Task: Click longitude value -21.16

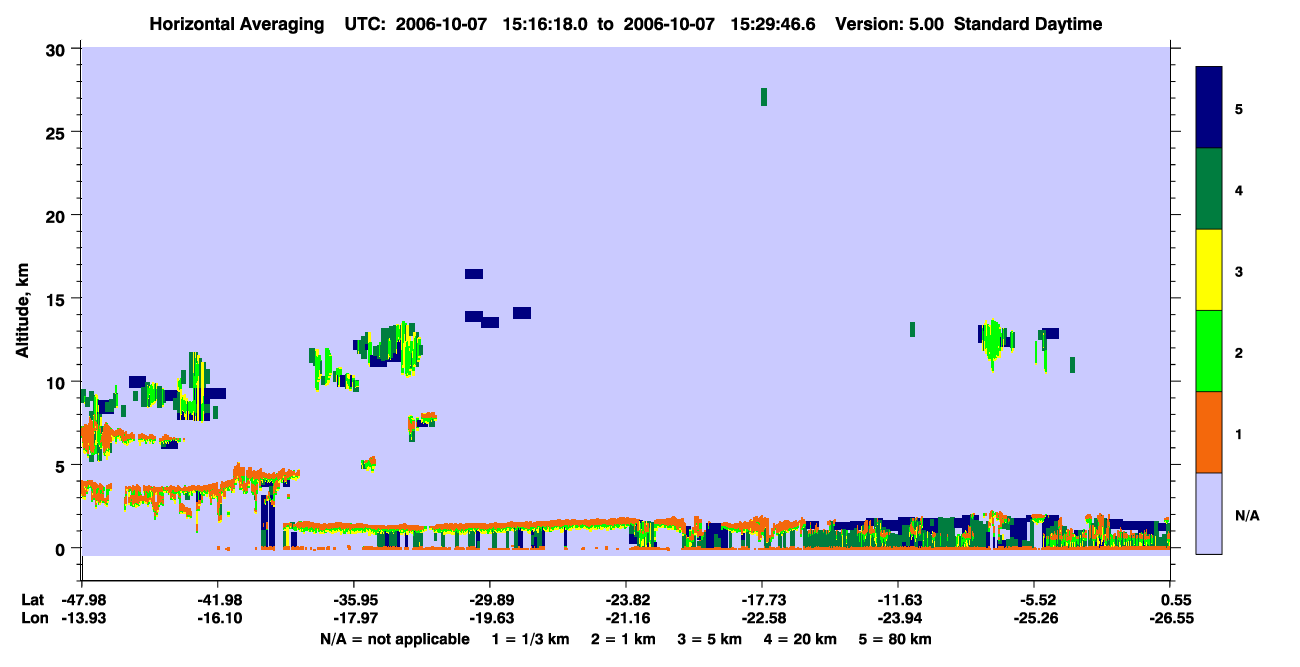Action: [625, 618]
